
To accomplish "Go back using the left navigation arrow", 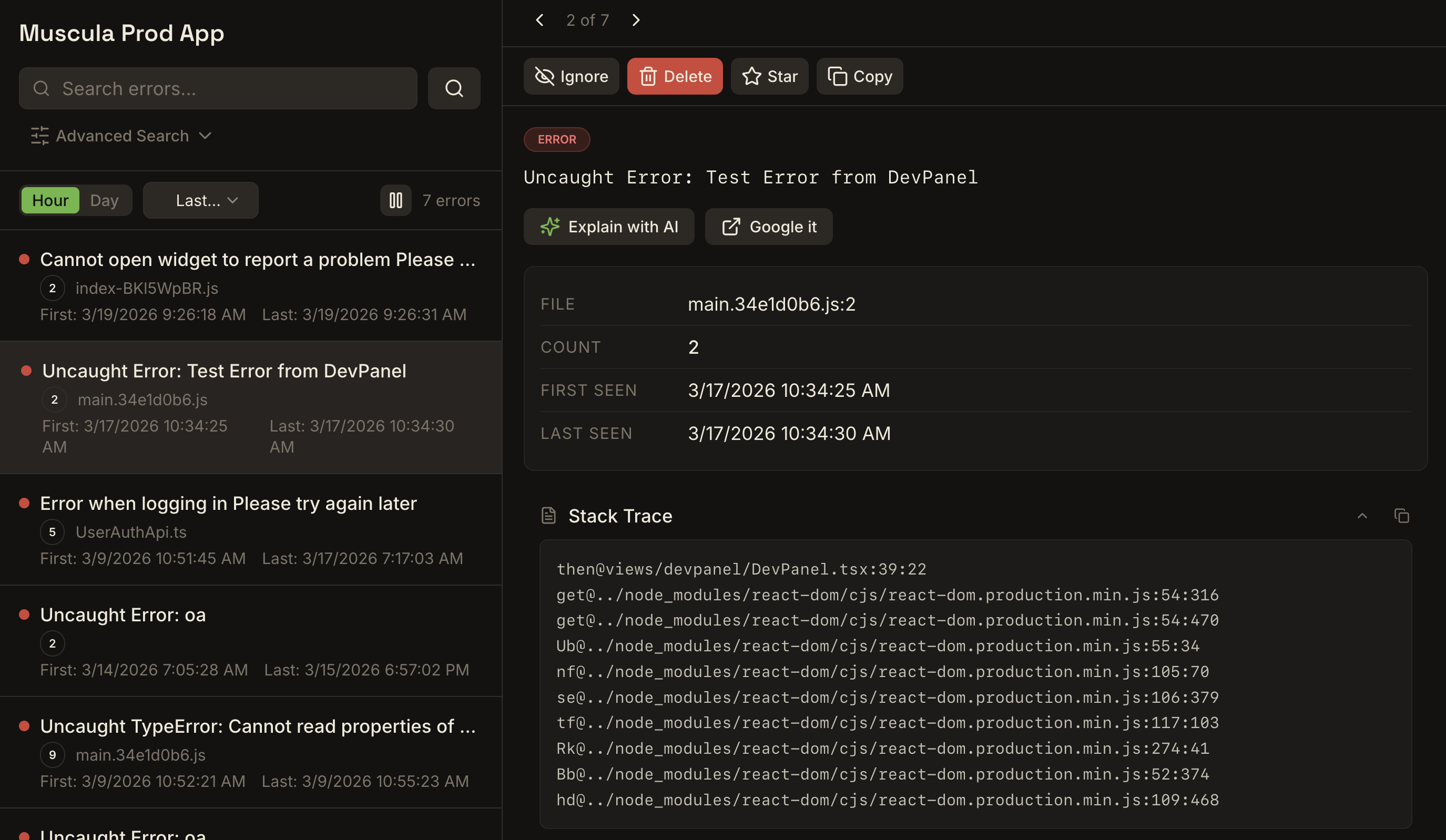I will (539, 19).
